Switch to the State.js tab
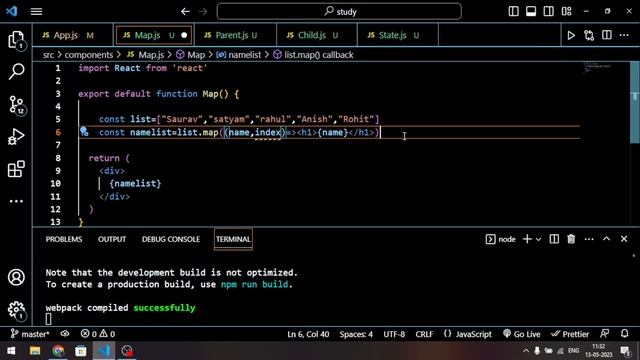 [x=398, y=35]
